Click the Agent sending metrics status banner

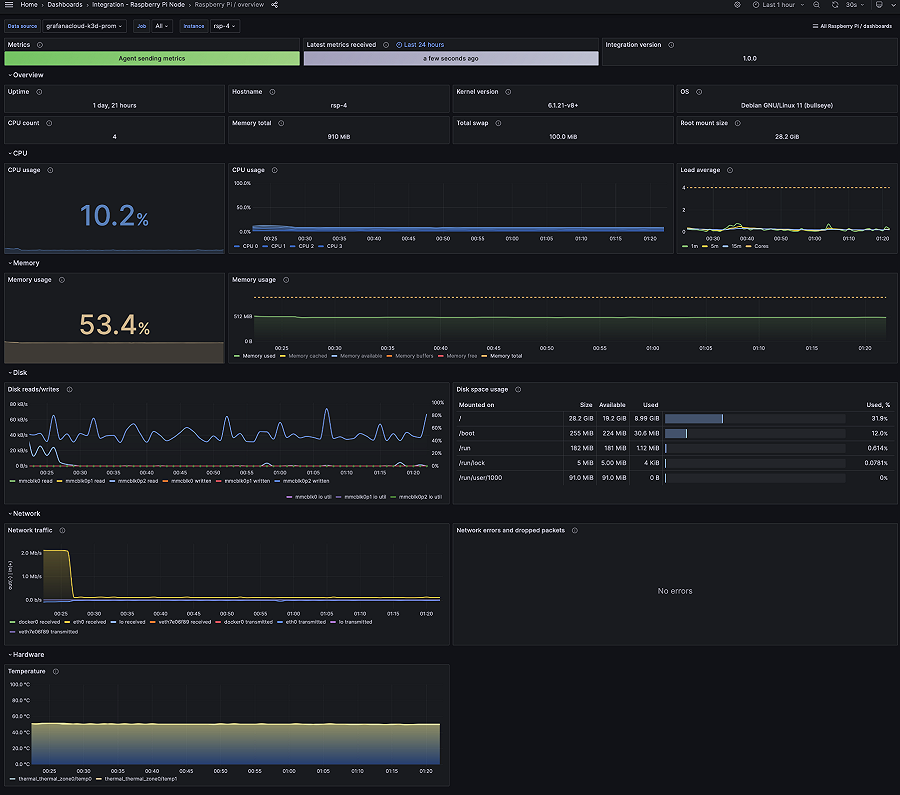150,60
